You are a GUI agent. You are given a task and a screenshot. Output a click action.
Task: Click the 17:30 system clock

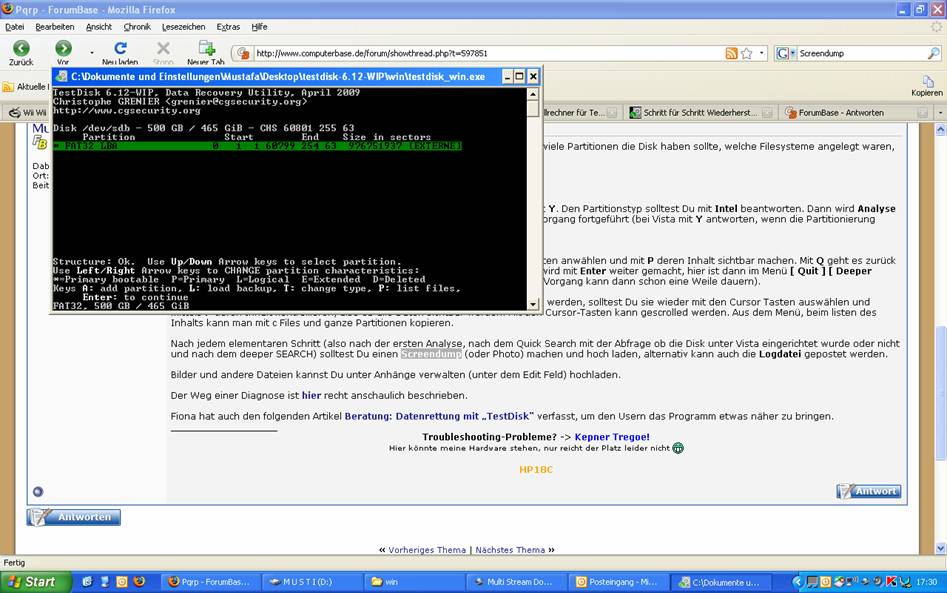[x=926, y=582]
